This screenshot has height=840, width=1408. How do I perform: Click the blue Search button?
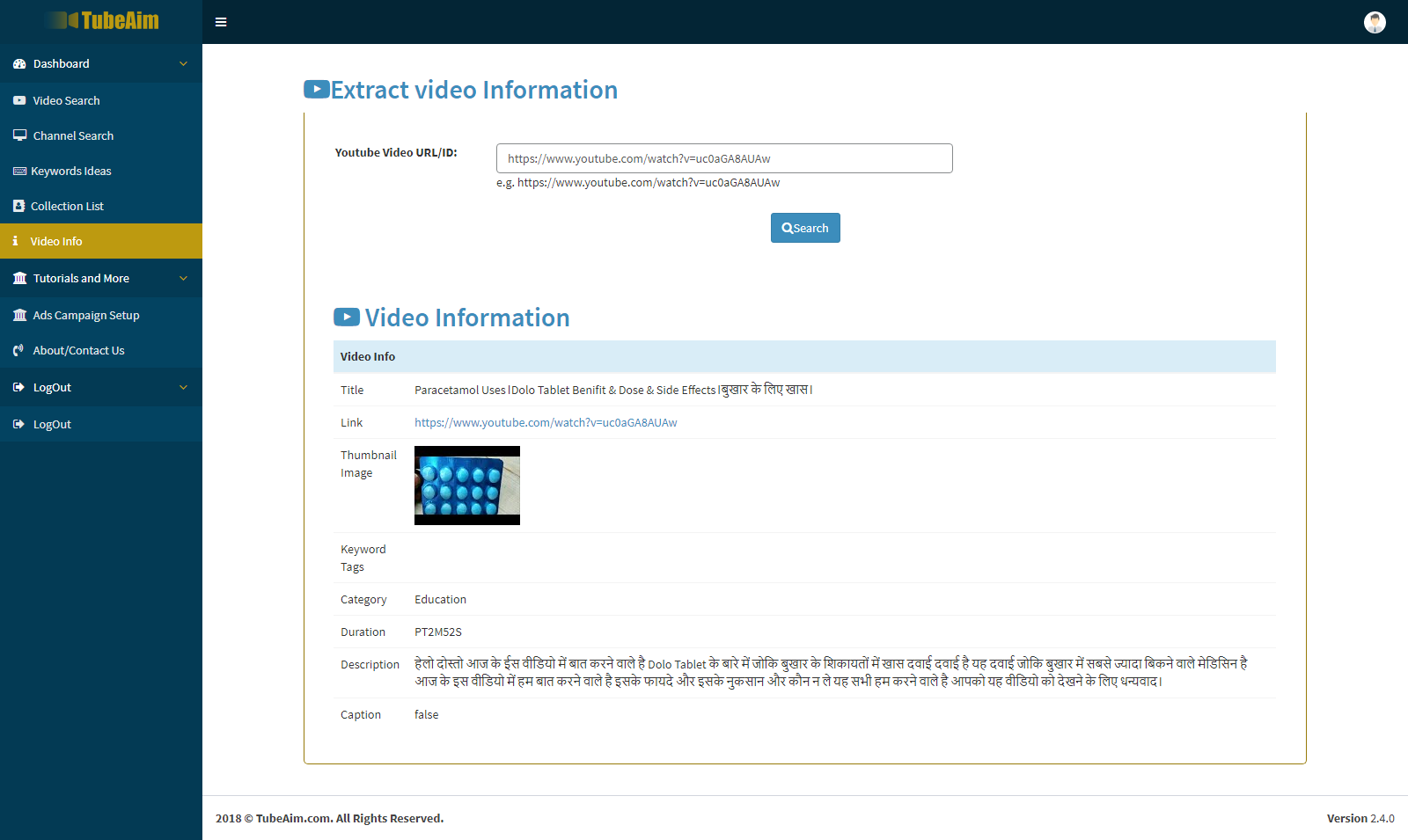click(805, 228)
